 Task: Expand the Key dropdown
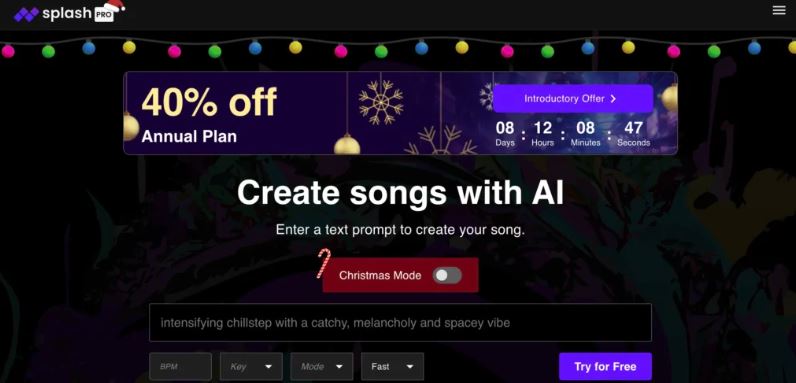click(251, 366)
